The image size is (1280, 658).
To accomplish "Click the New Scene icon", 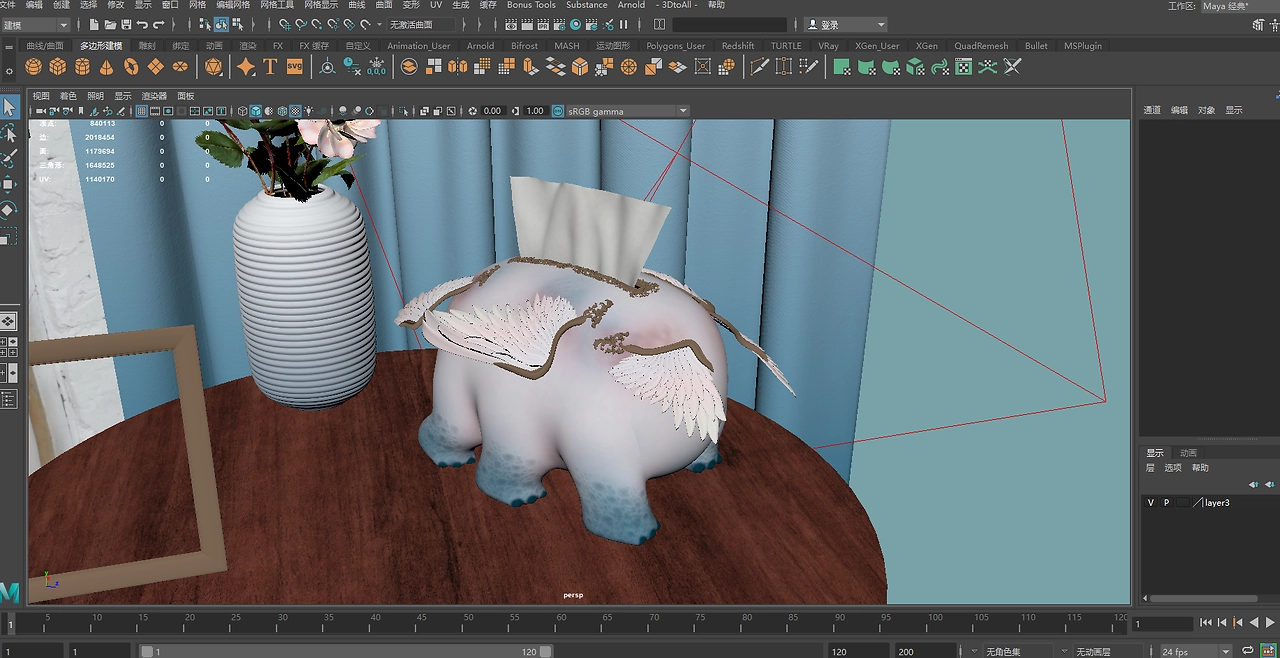I will 94,24.
